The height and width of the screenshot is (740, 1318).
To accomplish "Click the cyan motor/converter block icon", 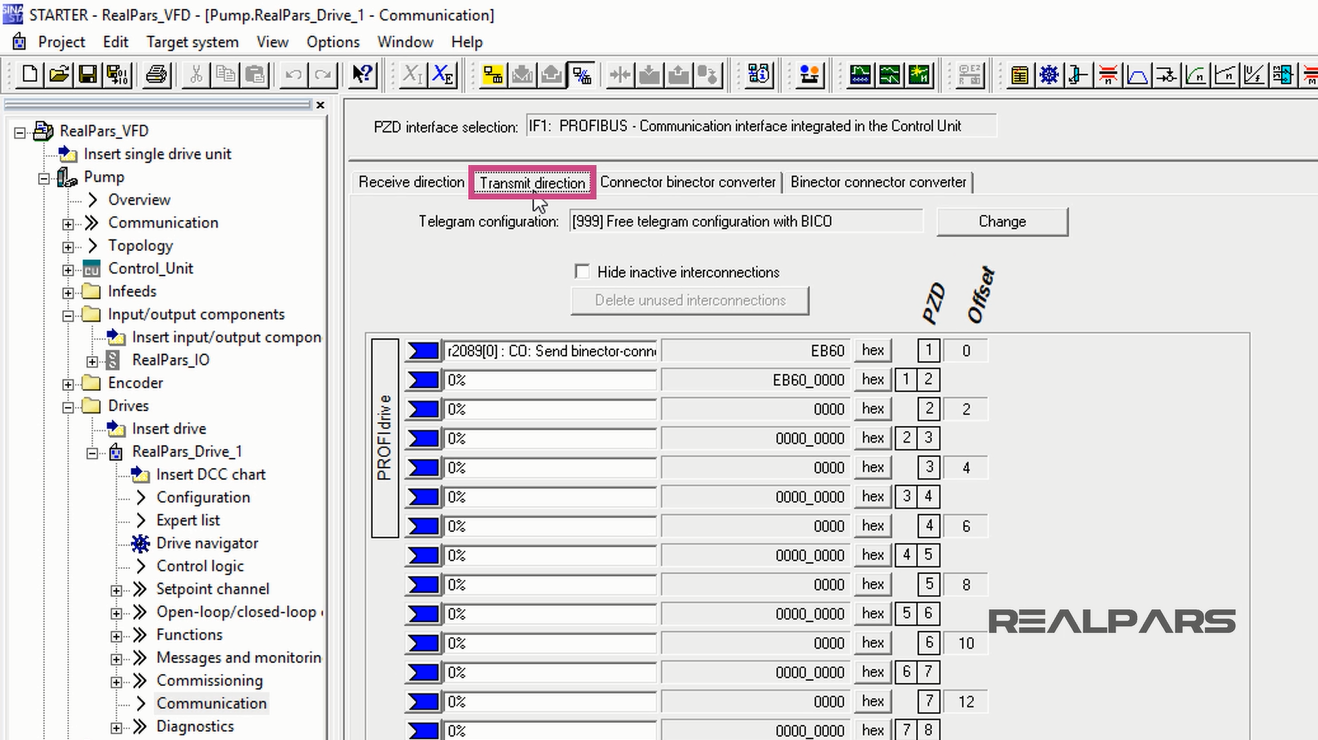I will point(1284,75).
